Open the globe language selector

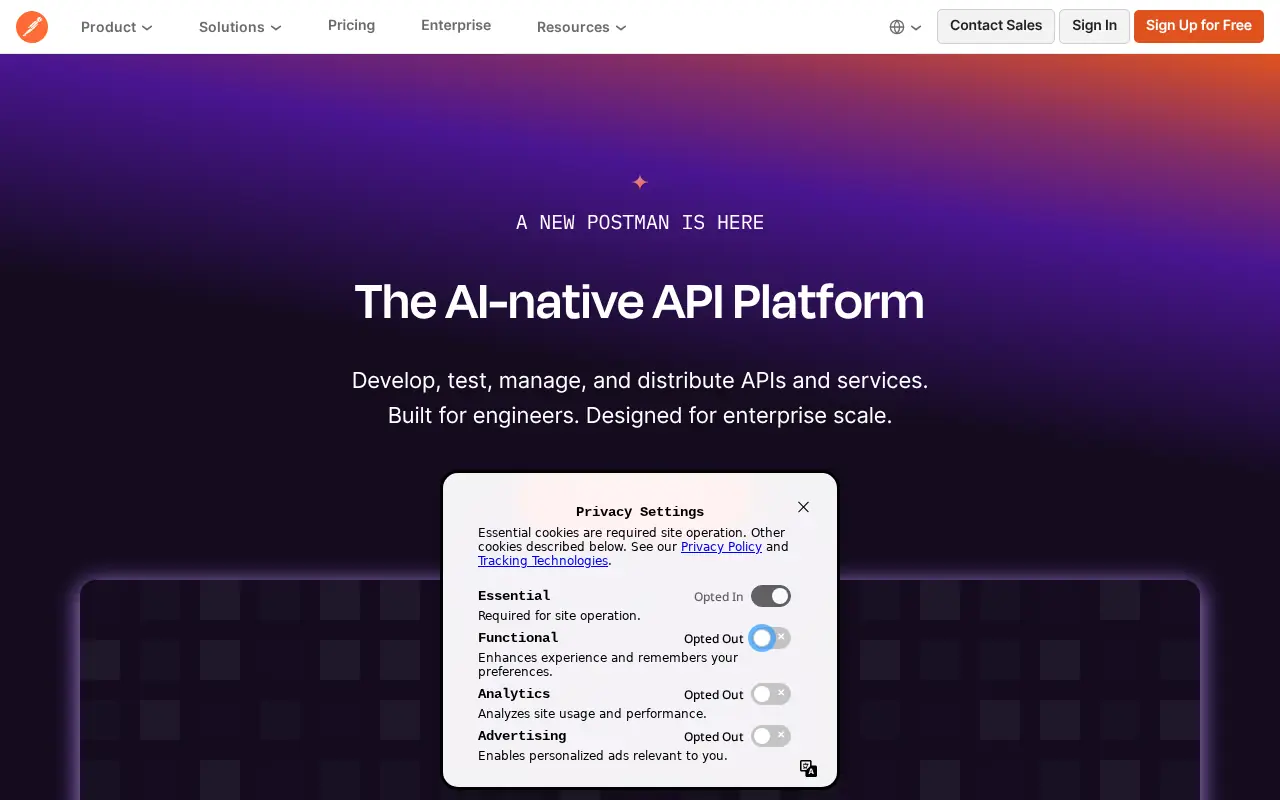coord(905,27)
